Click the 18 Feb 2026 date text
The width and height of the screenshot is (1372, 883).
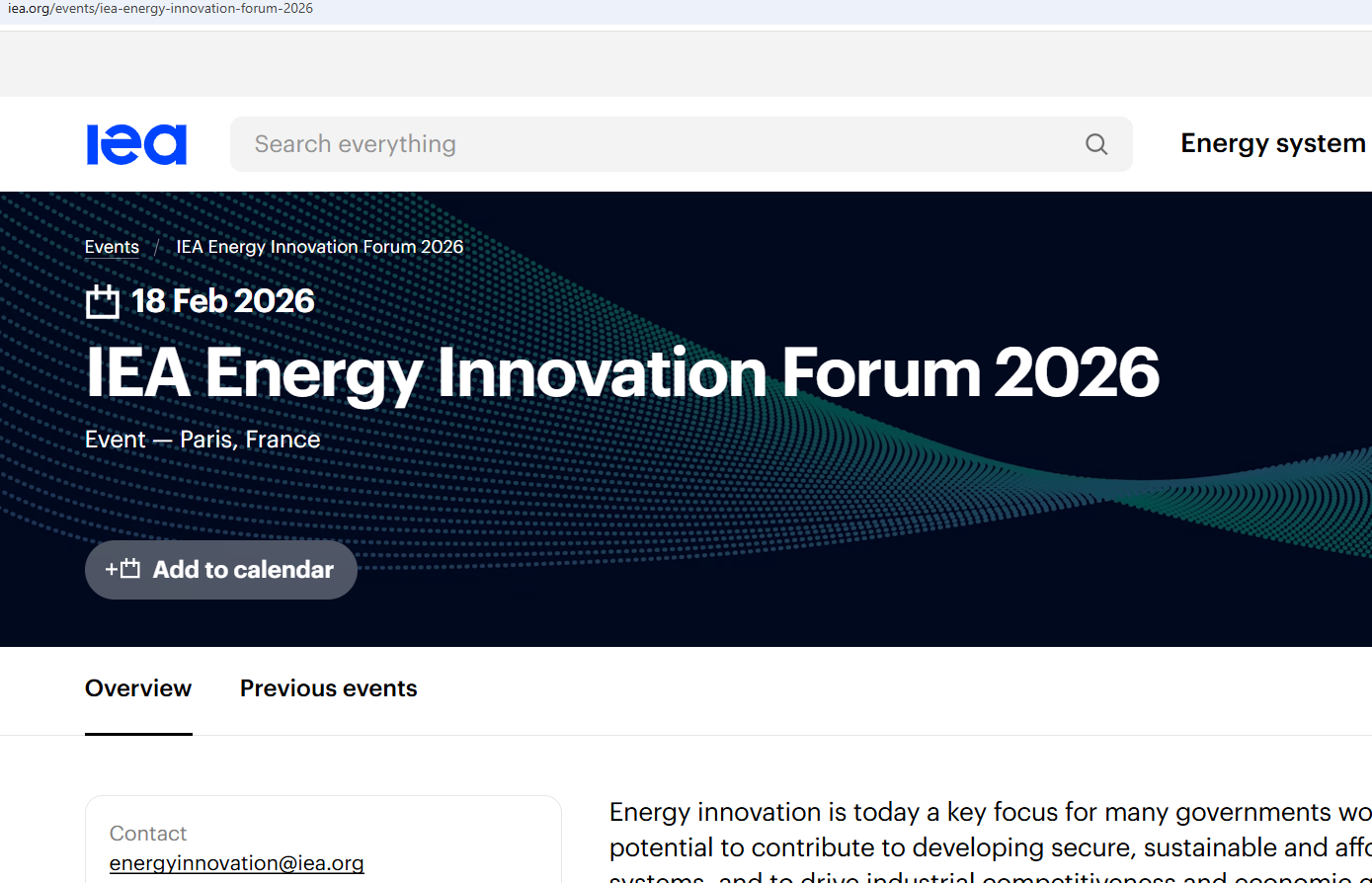pos(223,300)
